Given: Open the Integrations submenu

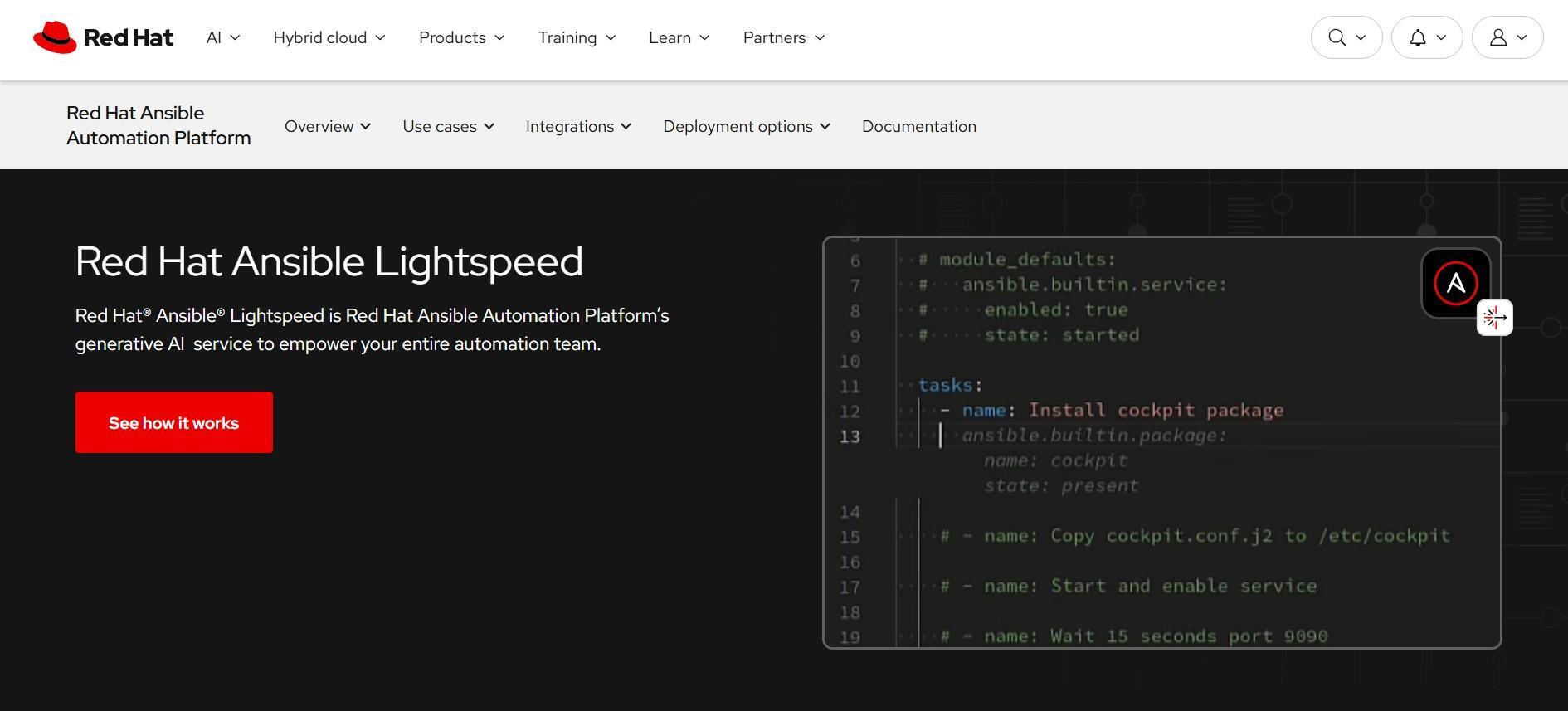Looking at the screenshot, I should pos(578,126).
